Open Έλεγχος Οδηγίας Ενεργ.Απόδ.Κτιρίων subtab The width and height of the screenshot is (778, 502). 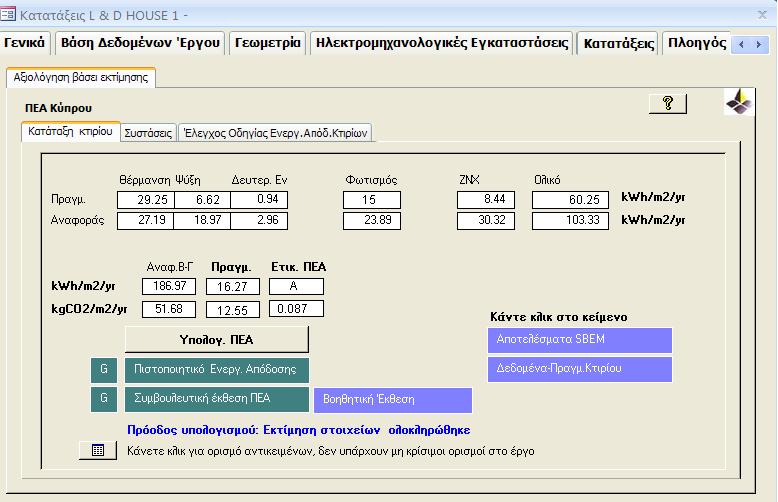click(275, 133)
